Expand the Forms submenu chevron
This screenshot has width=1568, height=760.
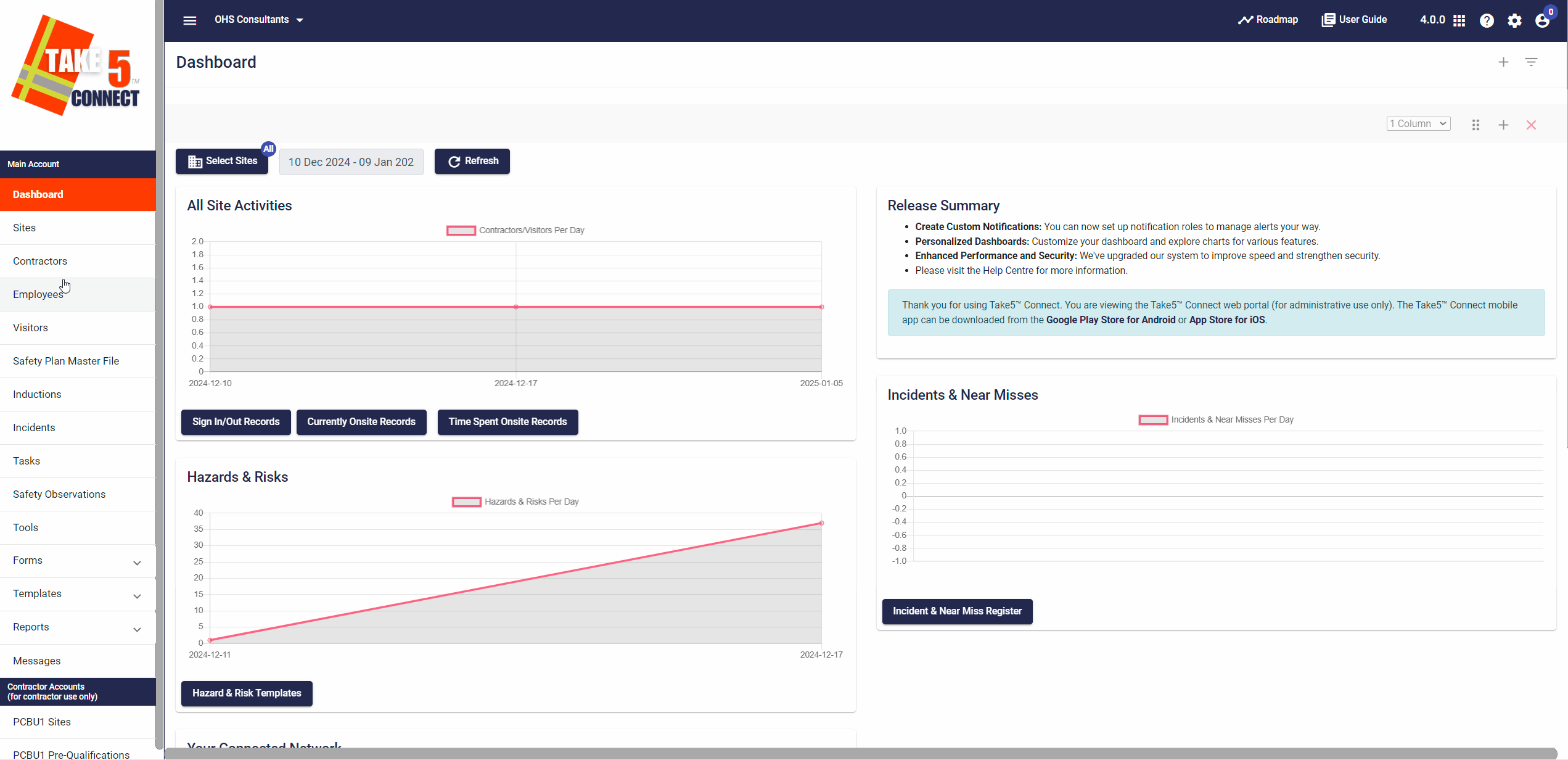[137, 563]
